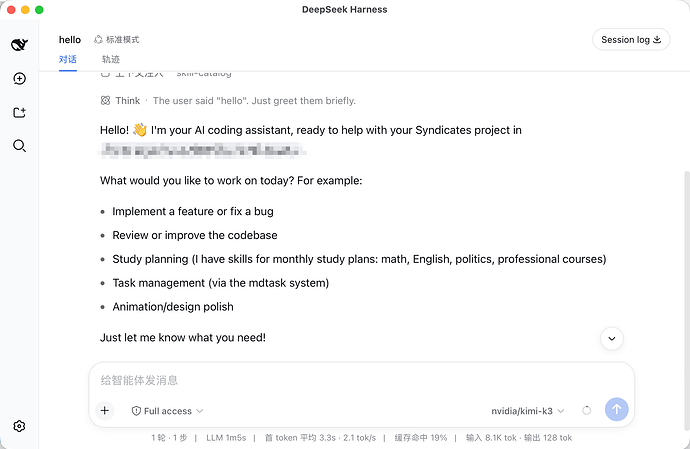Screen dimensions: 690x449
Task: Click the hello session title
Action: point(70,40)
